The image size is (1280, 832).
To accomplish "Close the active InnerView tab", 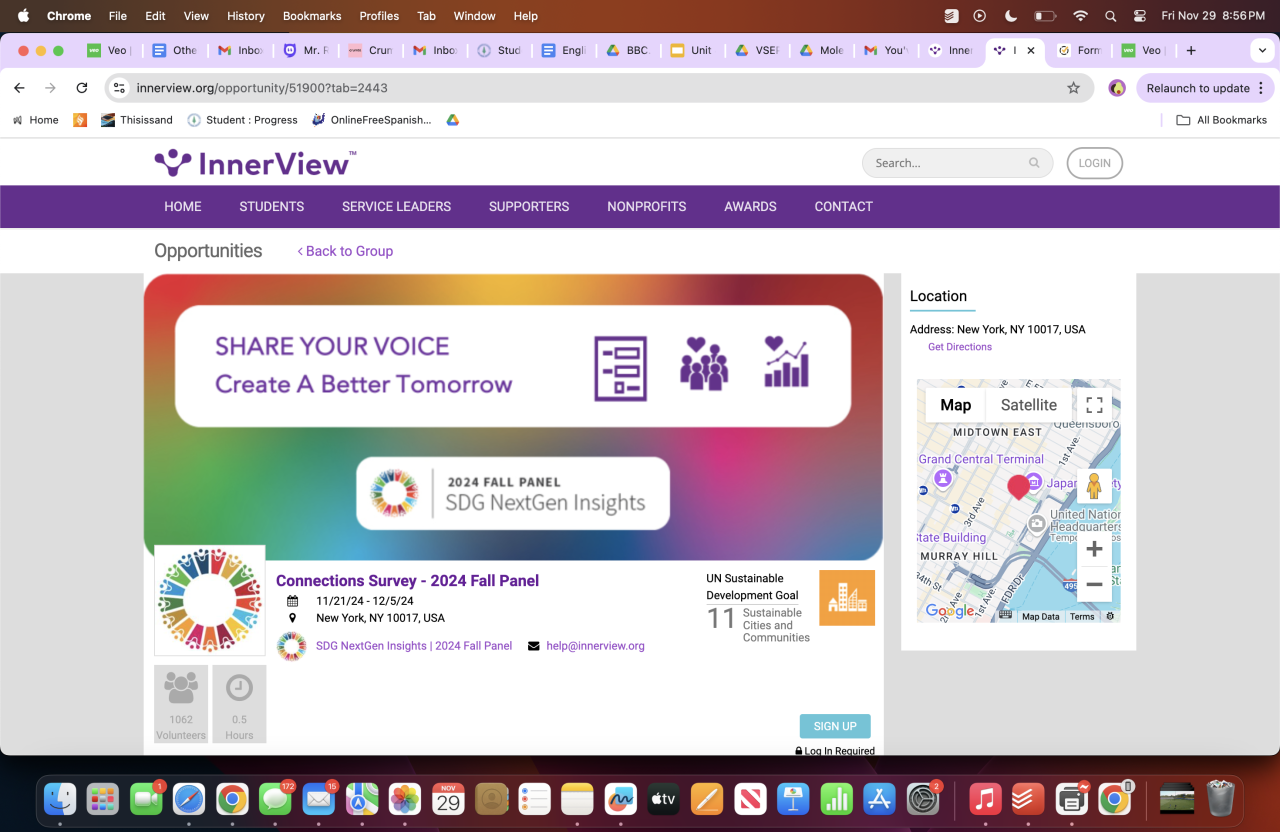I will tap(1031, 50).
